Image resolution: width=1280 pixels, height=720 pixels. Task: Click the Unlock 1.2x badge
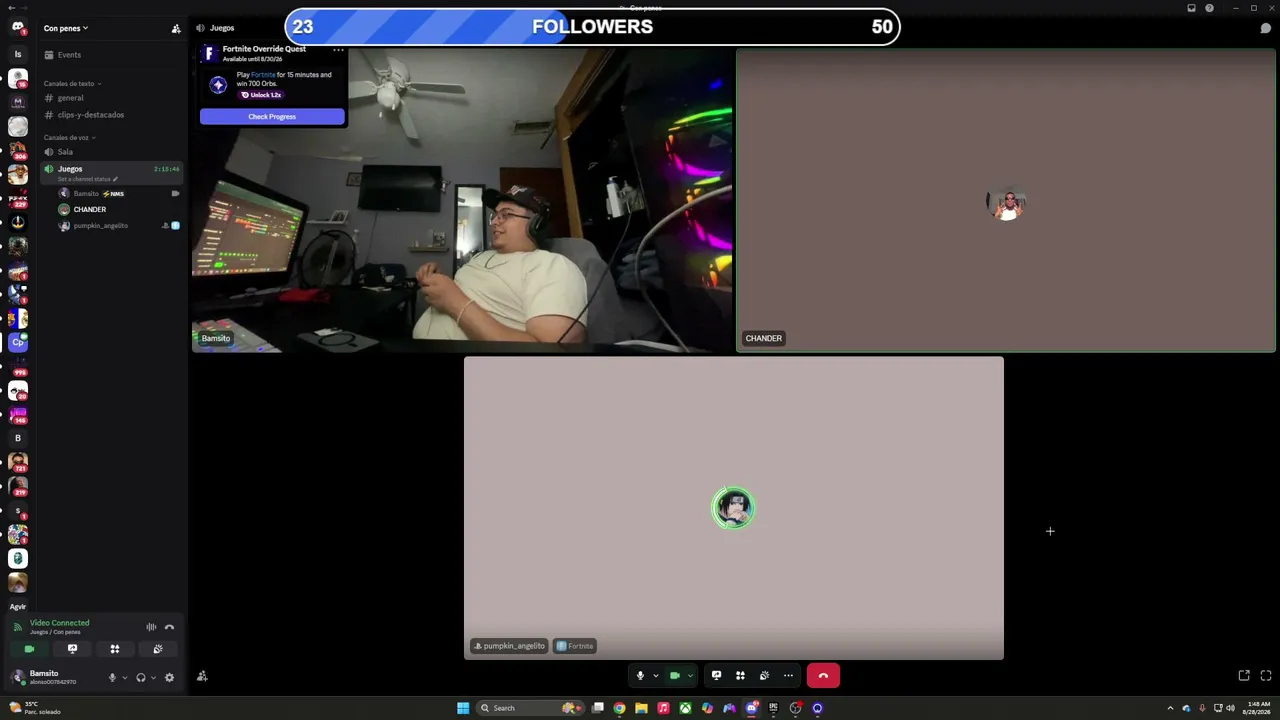[262, 95]
